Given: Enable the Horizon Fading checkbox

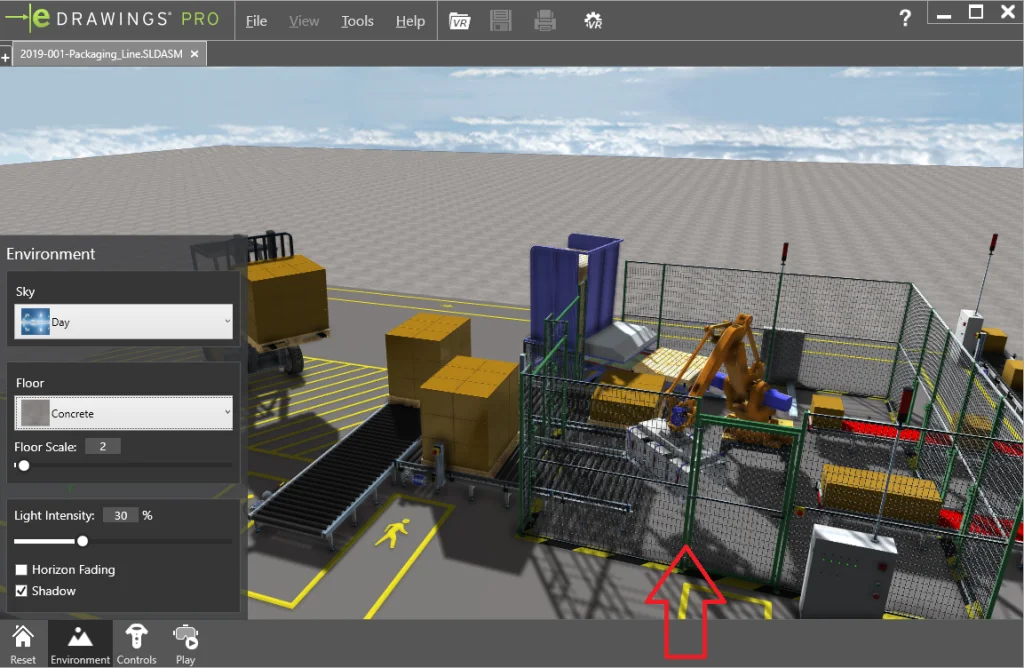Looking at the screenshot, I should 21,570.
